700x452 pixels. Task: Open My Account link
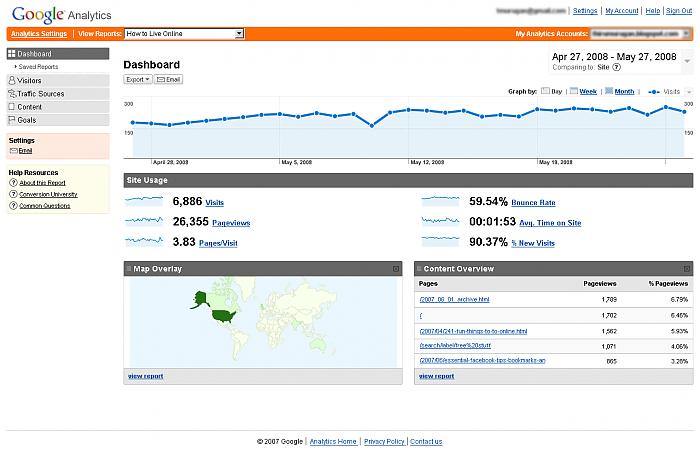click(x=621, y=11)
